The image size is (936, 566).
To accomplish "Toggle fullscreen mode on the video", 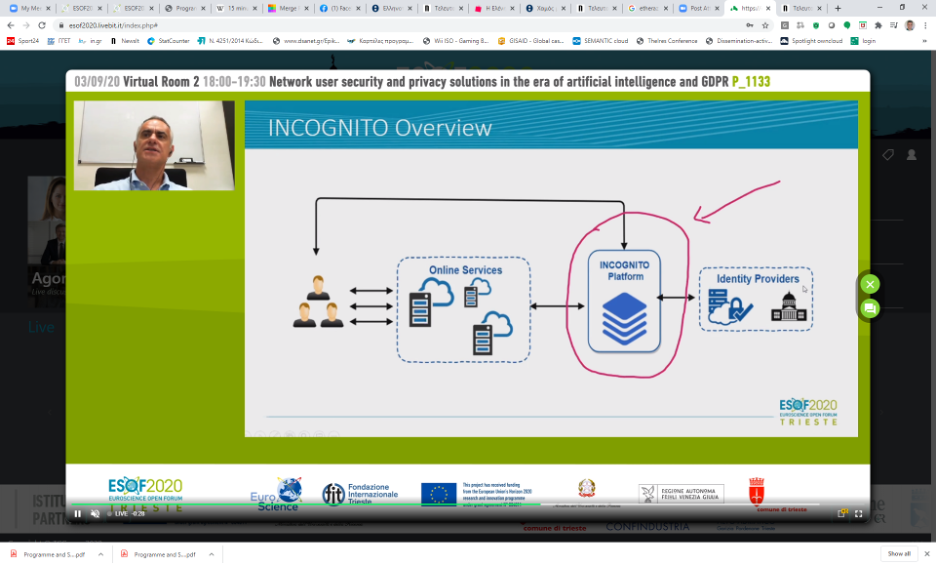I will (858, 513).
